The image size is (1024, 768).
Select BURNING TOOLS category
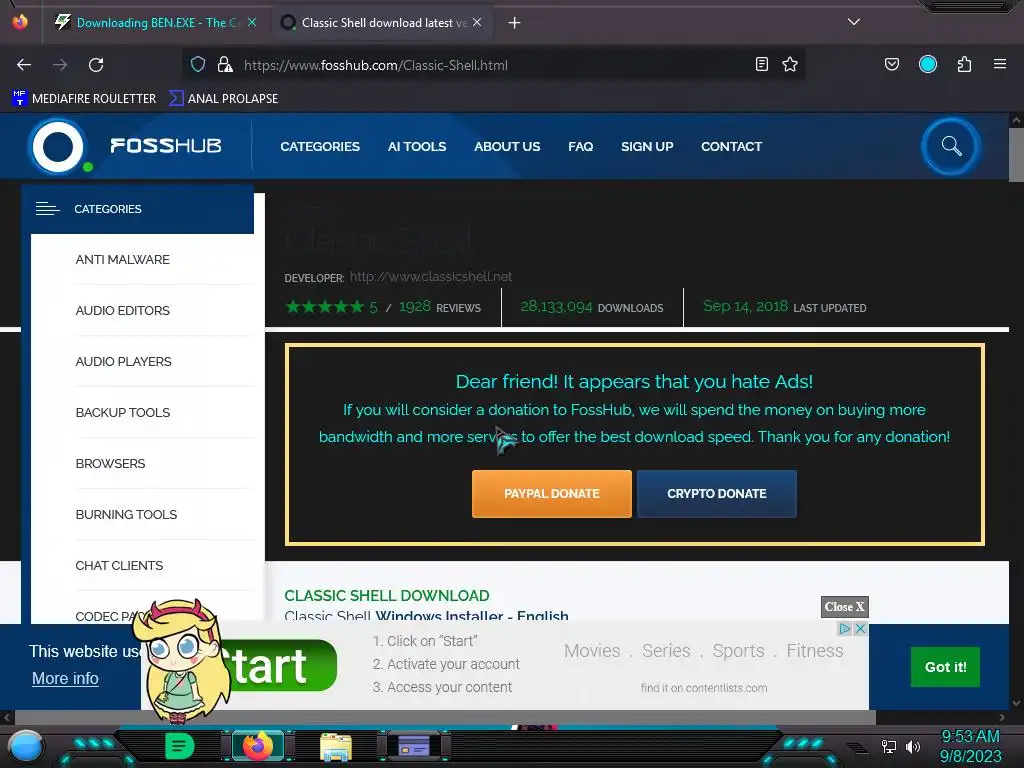(x=126, y=515)
